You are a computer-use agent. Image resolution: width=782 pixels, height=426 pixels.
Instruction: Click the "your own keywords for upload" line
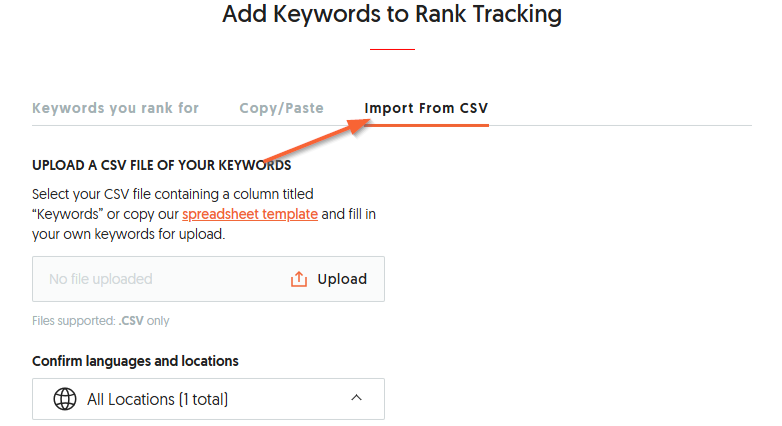[x=129, y=235]
